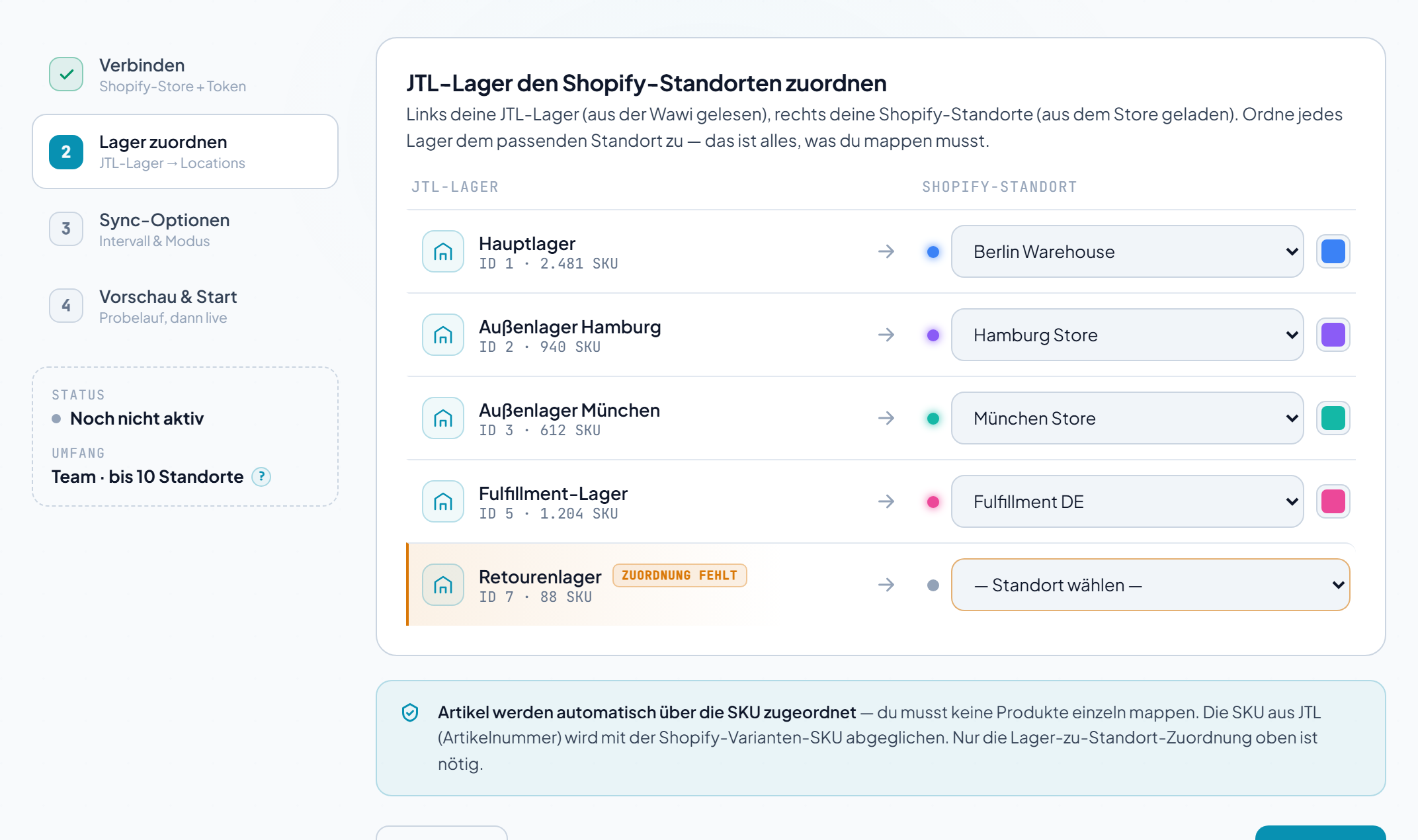Click the Retourenlager name
The height and width of the screenshot is (840, 1418).
540,577
